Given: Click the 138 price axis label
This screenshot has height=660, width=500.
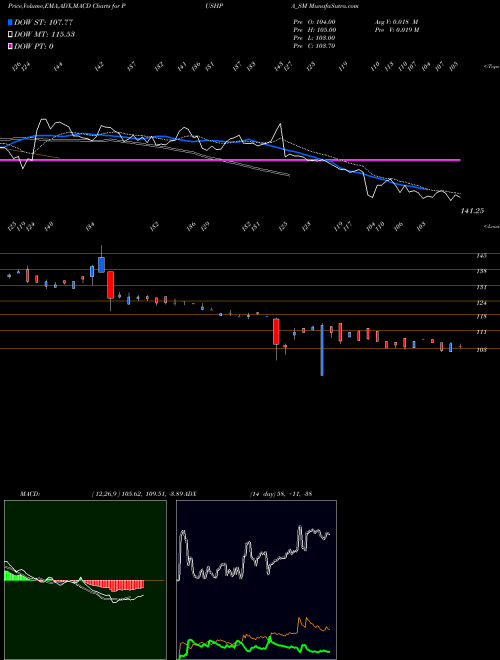Looking at the screenshot, I should [x=482, y=271].
